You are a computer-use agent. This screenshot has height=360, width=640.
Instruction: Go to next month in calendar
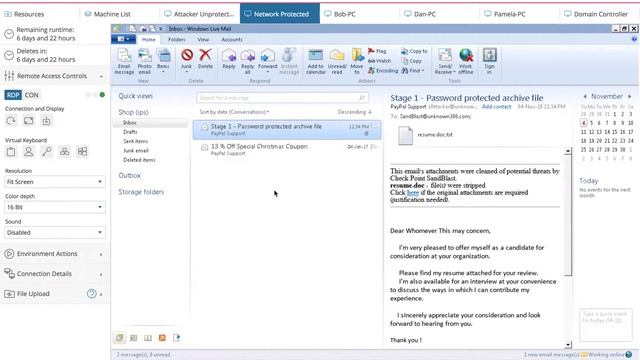point(629,96)
